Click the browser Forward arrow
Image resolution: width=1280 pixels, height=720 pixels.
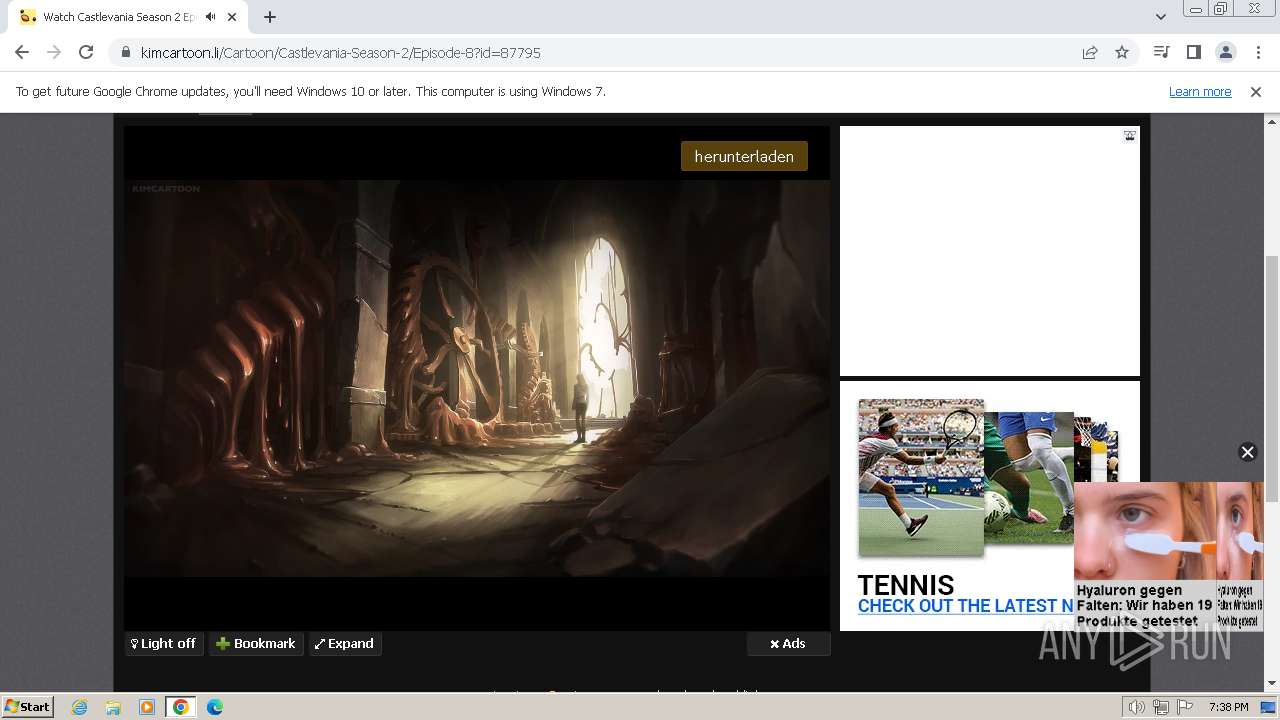(x=54, y=53)
